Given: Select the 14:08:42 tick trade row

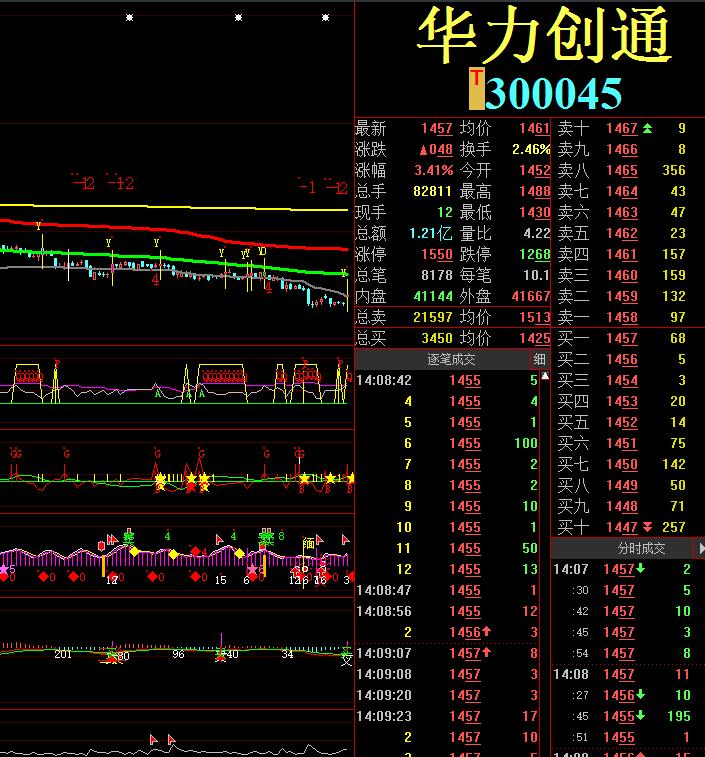Looking at the screenshot, I should click(447, 380).
